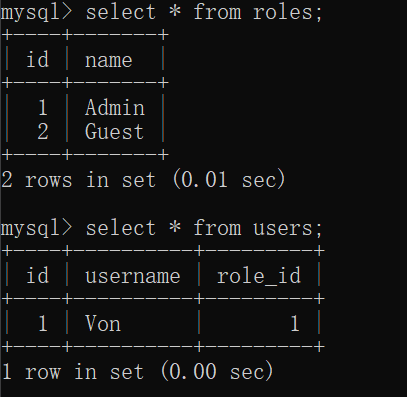The width and height of the screenshot is (407, 397).
Task: Click the 'Admin' cell in roles table
Action: [115, 108]
